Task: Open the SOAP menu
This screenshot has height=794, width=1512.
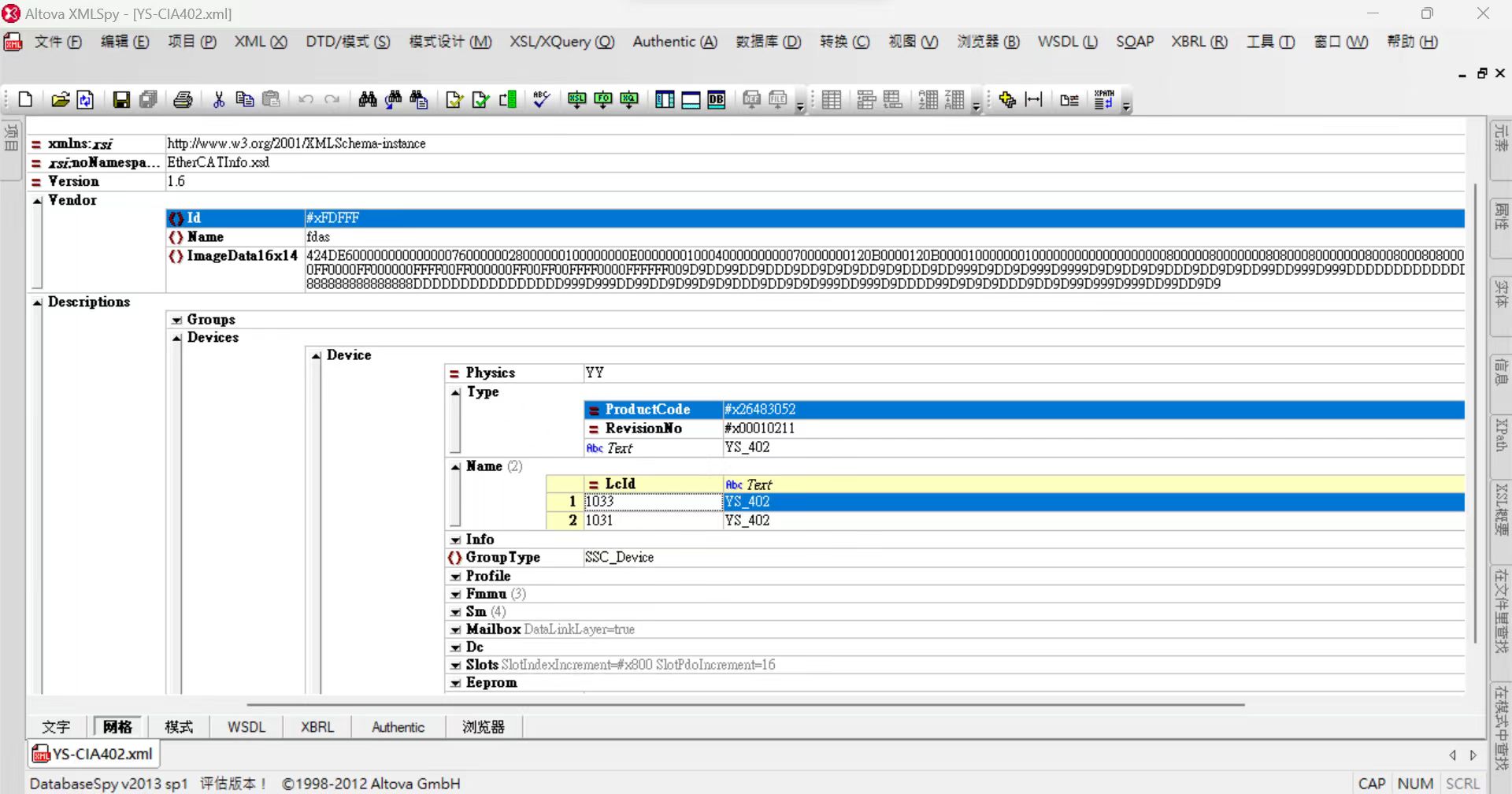Action: click(1135, 42)
